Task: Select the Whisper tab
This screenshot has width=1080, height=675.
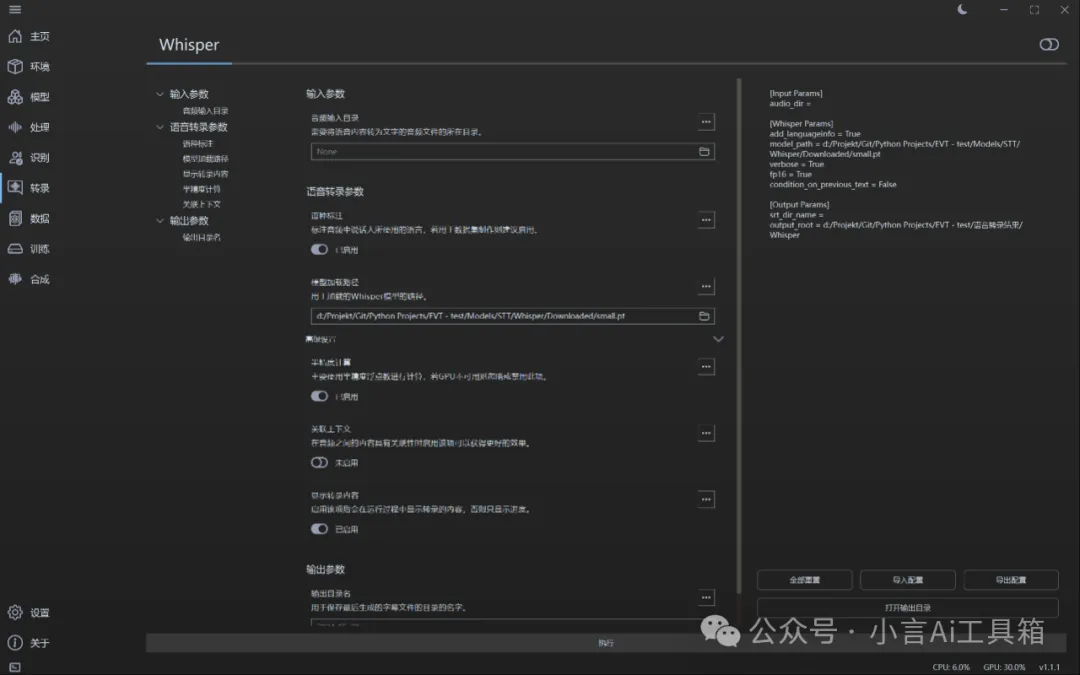Action: tap(189, 45)
